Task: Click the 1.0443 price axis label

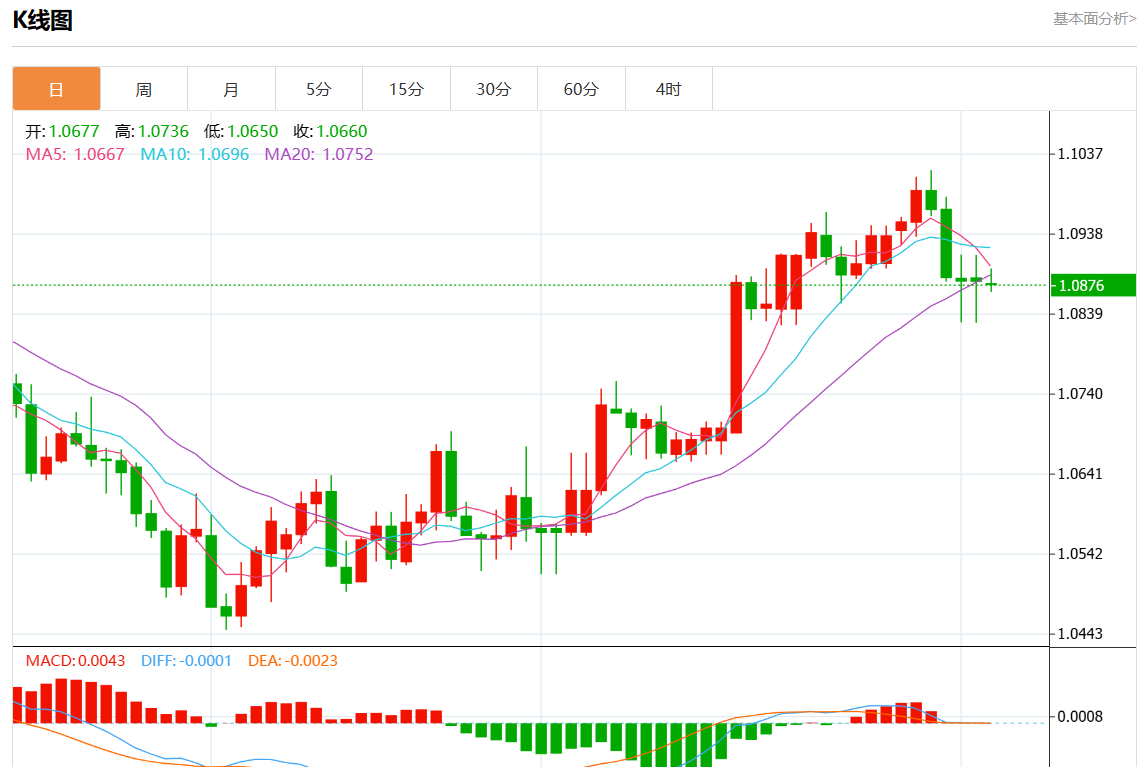Action: (1080, 634)
